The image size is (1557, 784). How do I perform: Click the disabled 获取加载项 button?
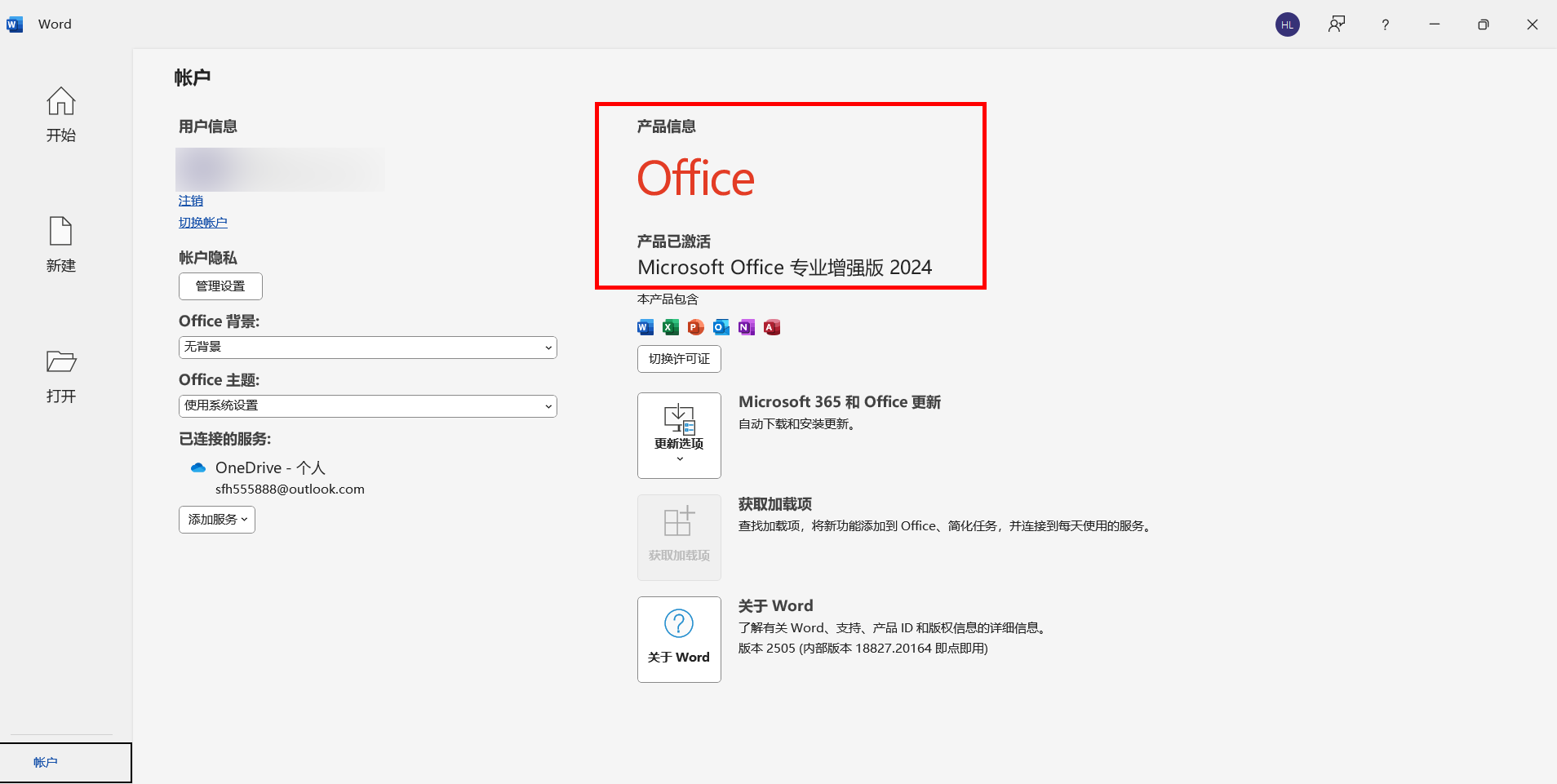pos(679,538)
